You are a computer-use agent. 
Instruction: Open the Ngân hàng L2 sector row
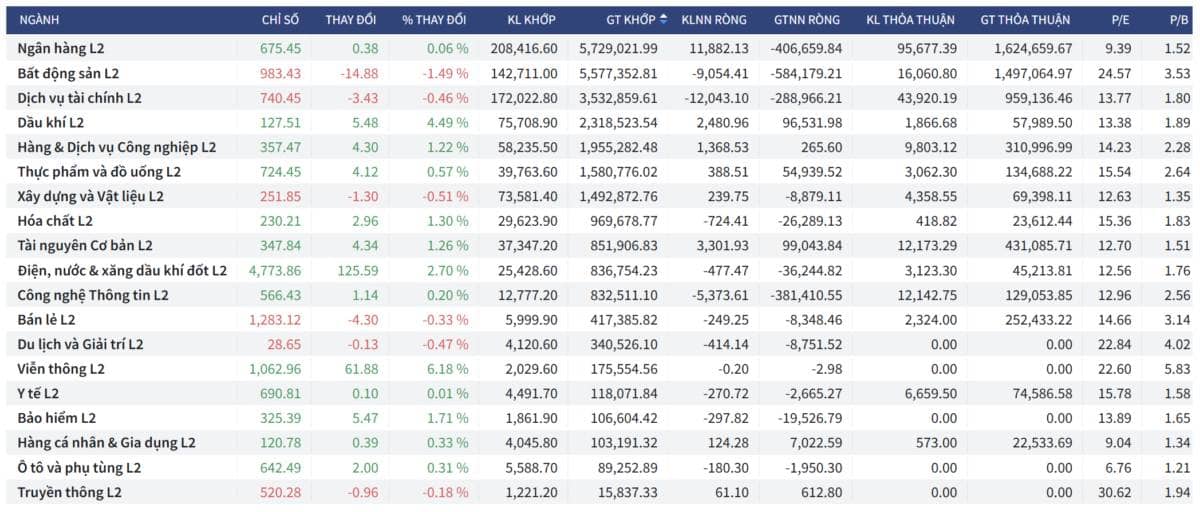(x=600, y=48)
